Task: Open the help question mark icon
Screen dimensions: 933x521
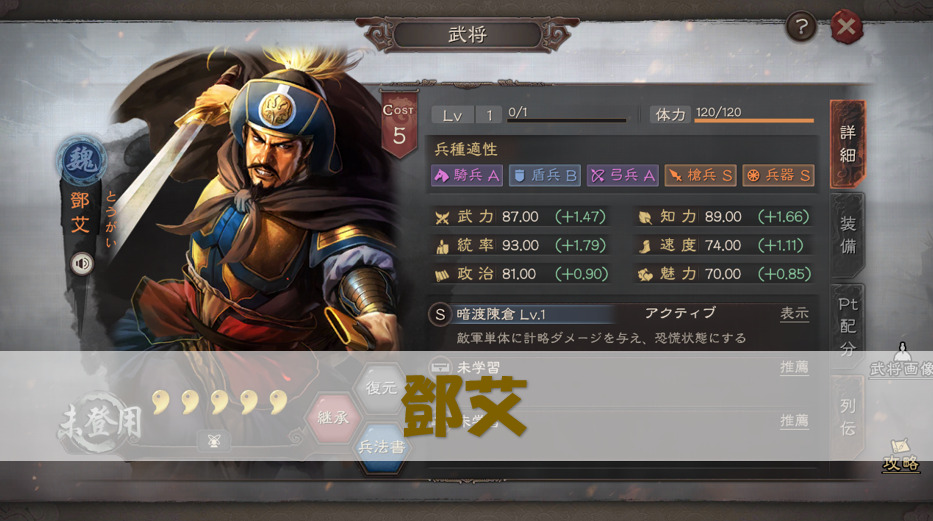Action: coord(801,27)
